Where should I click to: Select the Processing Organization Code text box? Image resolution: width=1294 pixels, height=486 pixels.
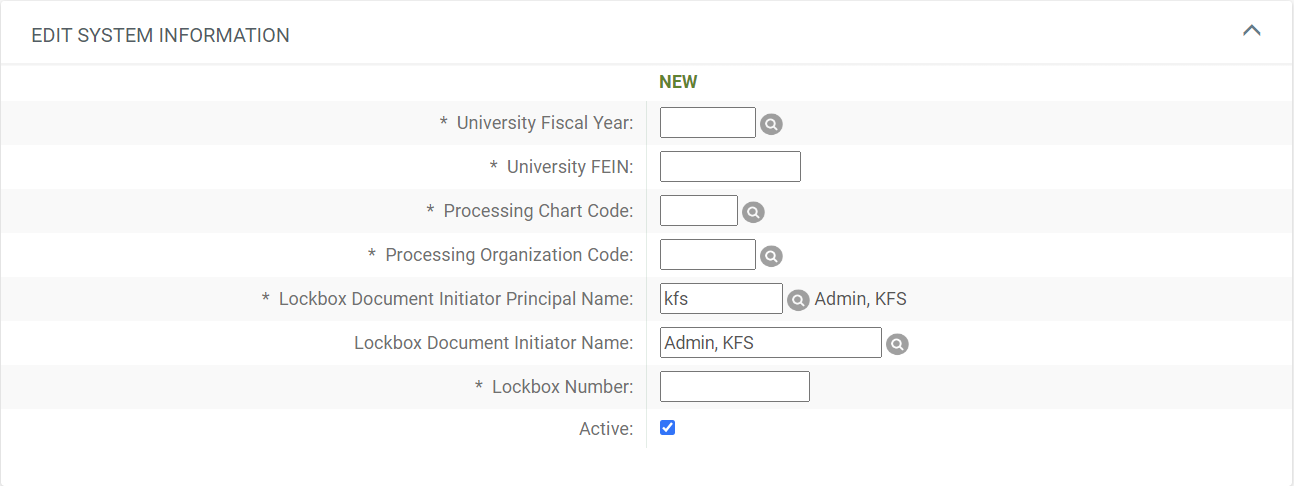pos(708,255)
